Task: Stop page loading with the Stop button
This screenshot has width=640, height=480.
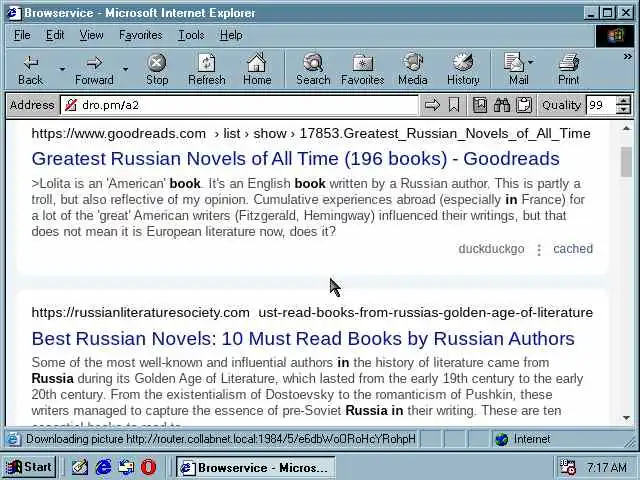Action: click(157, 69)
